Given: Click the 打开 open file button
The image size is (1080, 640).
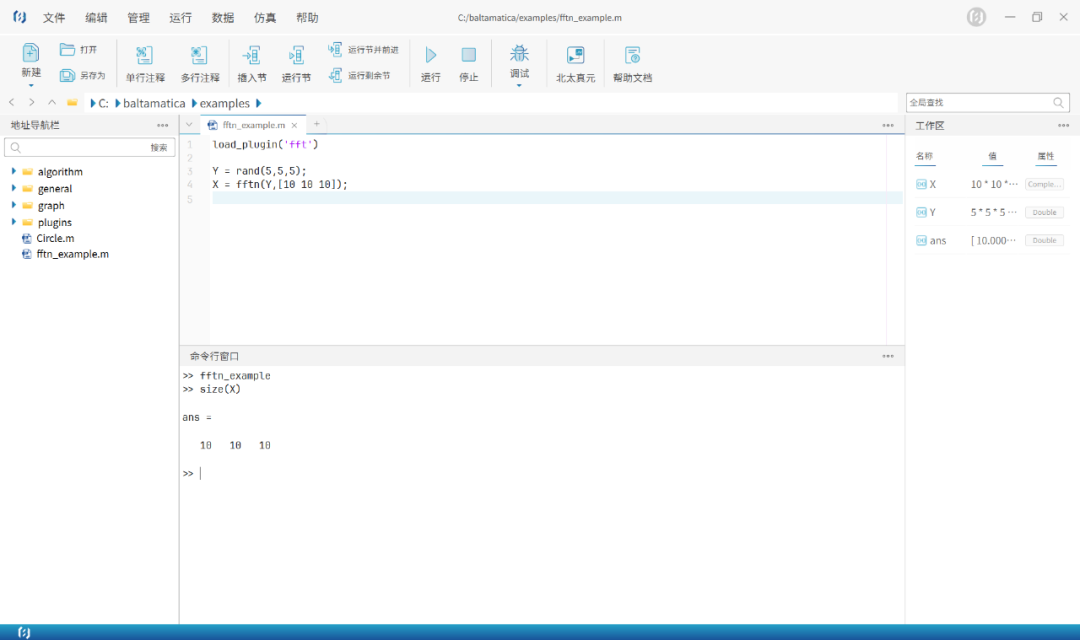Looking at the screenshot, I should [79, 50].
